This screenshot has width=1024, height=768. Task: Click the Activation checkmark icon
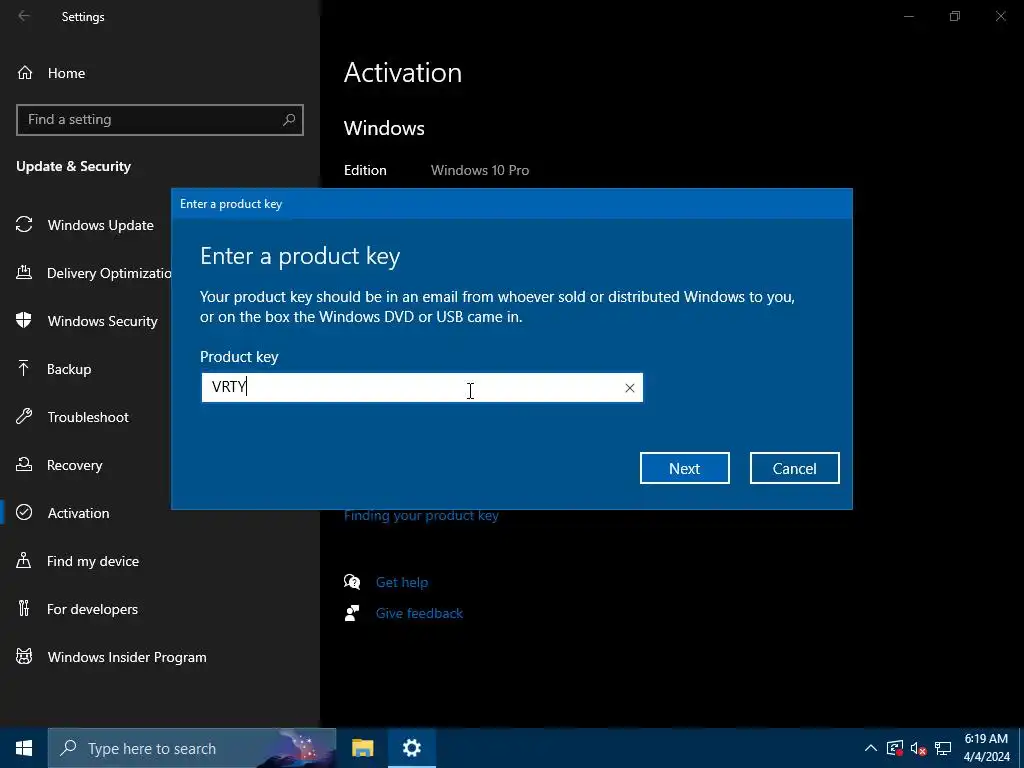[24, 513]
